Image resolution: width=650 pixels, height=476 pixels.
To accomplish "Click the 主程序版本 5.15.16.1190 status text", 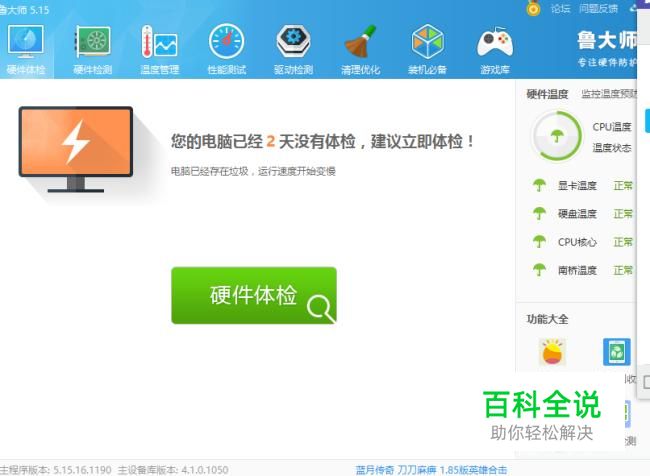I will (x=56, y=470).
